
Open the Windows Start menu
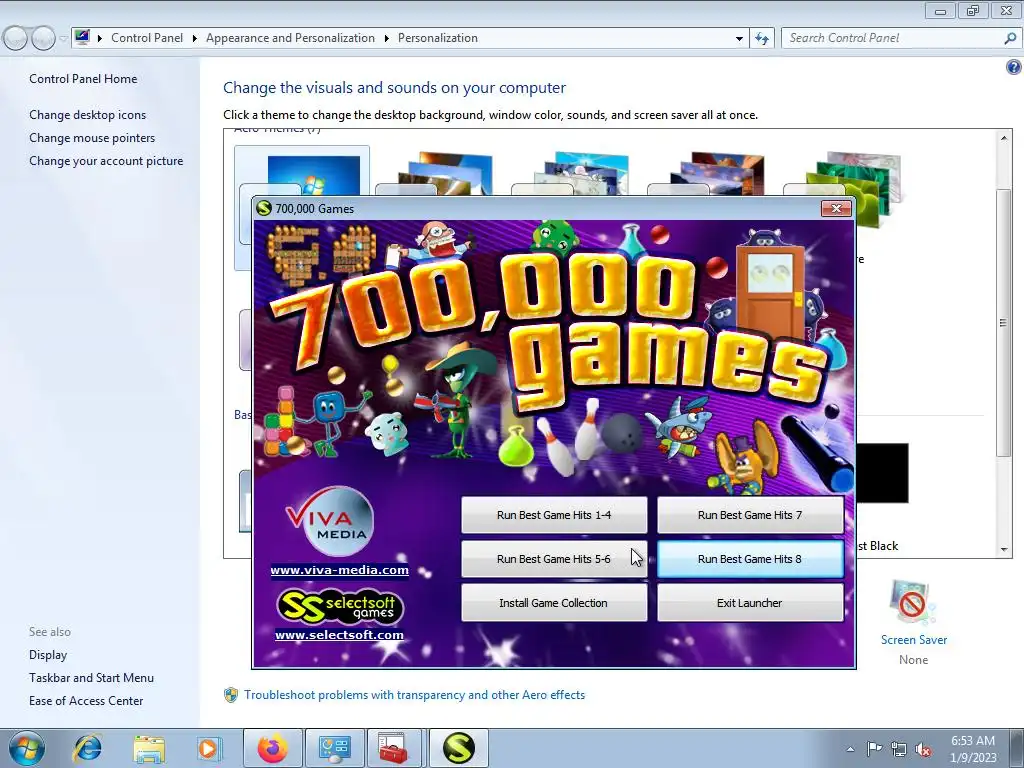click(26, 748)
